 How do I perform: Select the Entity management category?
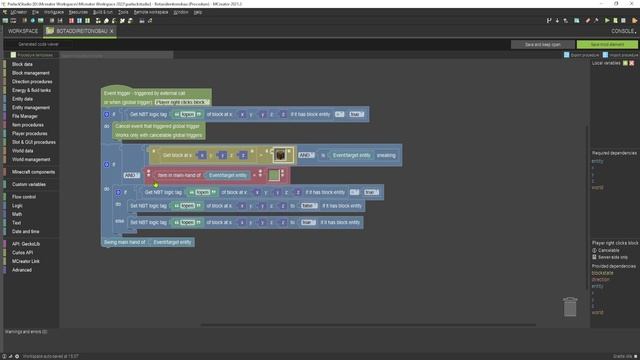[31, 108]
